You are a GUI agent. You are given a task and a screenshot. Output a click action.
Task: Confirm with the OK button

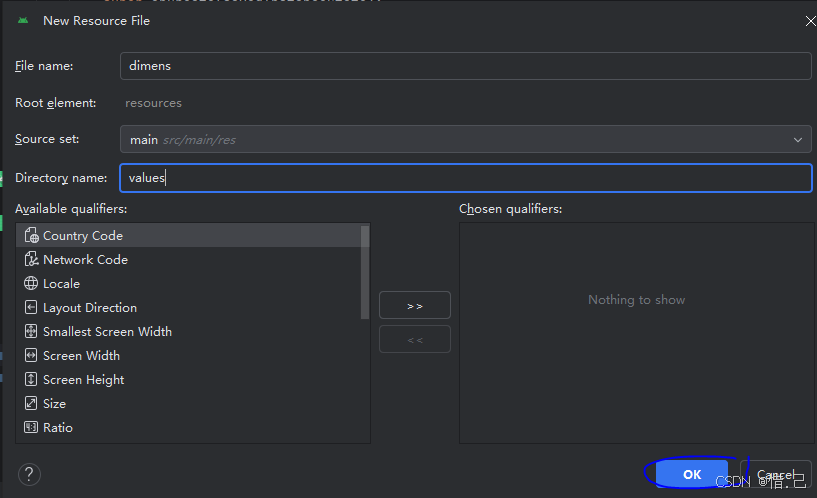(x=691, y=474)
